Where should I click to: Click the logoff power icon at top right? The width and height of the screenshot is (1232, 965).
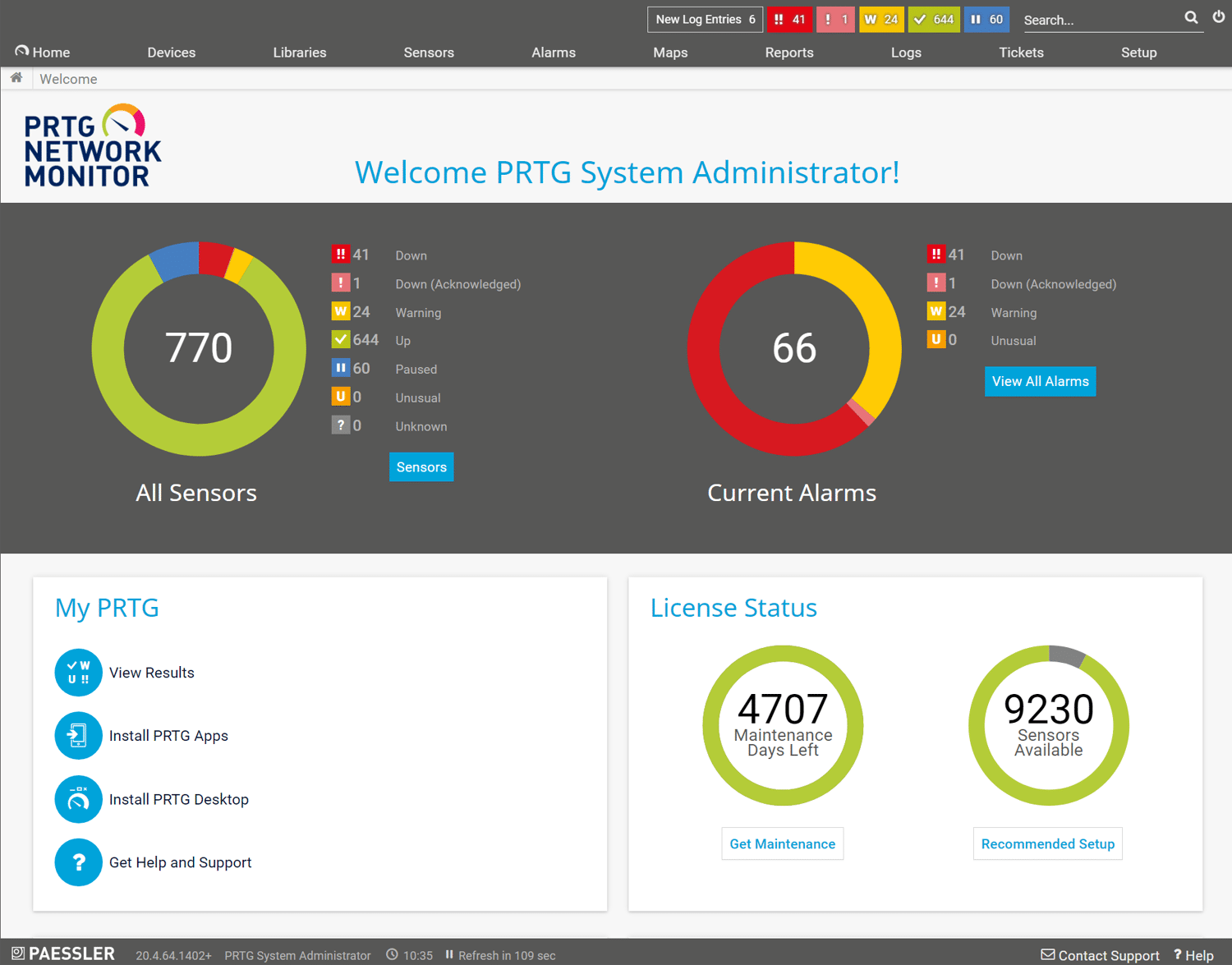1217,17
